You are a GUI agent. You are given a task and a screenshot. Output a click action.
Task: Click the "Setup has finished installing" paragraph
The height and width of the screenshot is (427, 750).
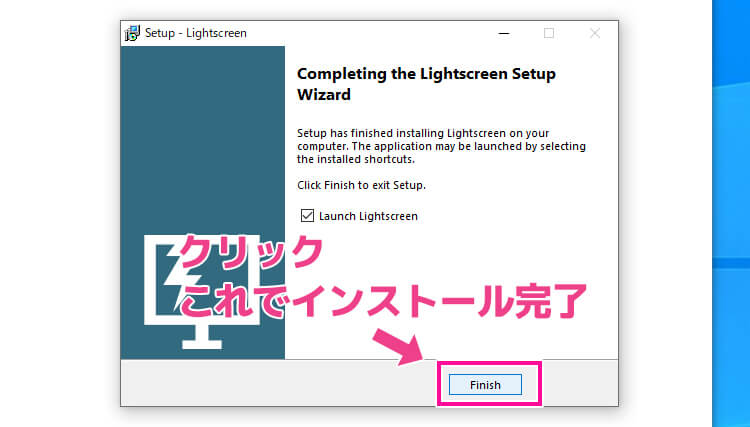(x=441, y=146)
